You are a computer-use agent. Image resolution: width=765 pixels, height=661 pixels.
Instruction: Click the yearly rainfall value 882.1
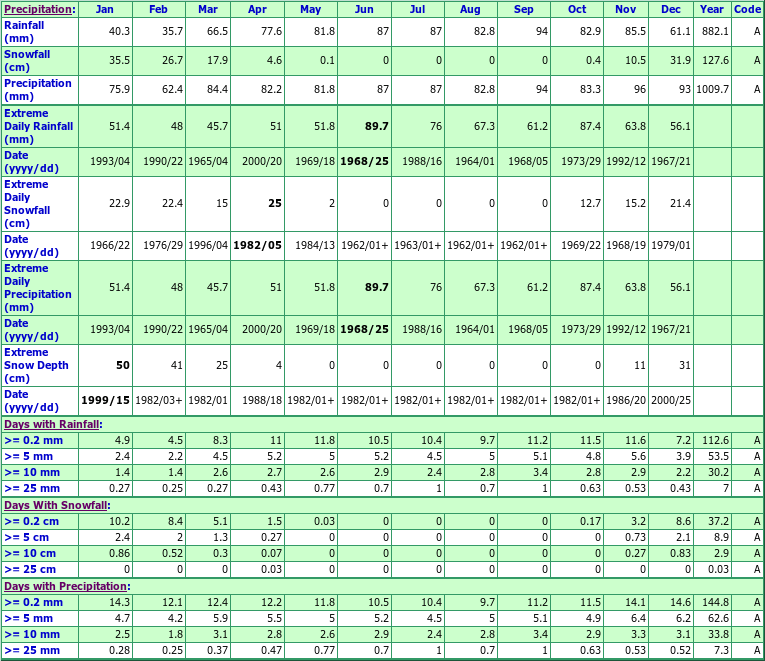click(715, 31)
